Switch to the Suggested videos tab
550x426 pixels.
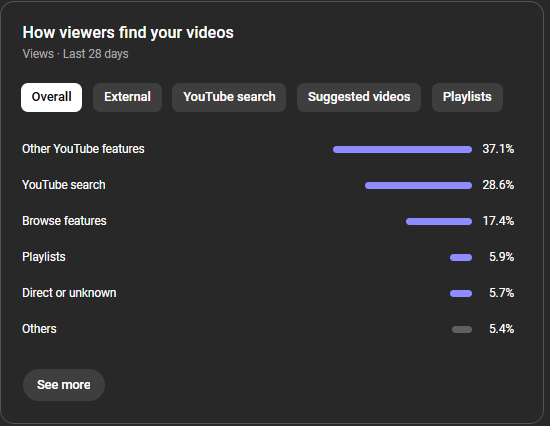point(359,97)
